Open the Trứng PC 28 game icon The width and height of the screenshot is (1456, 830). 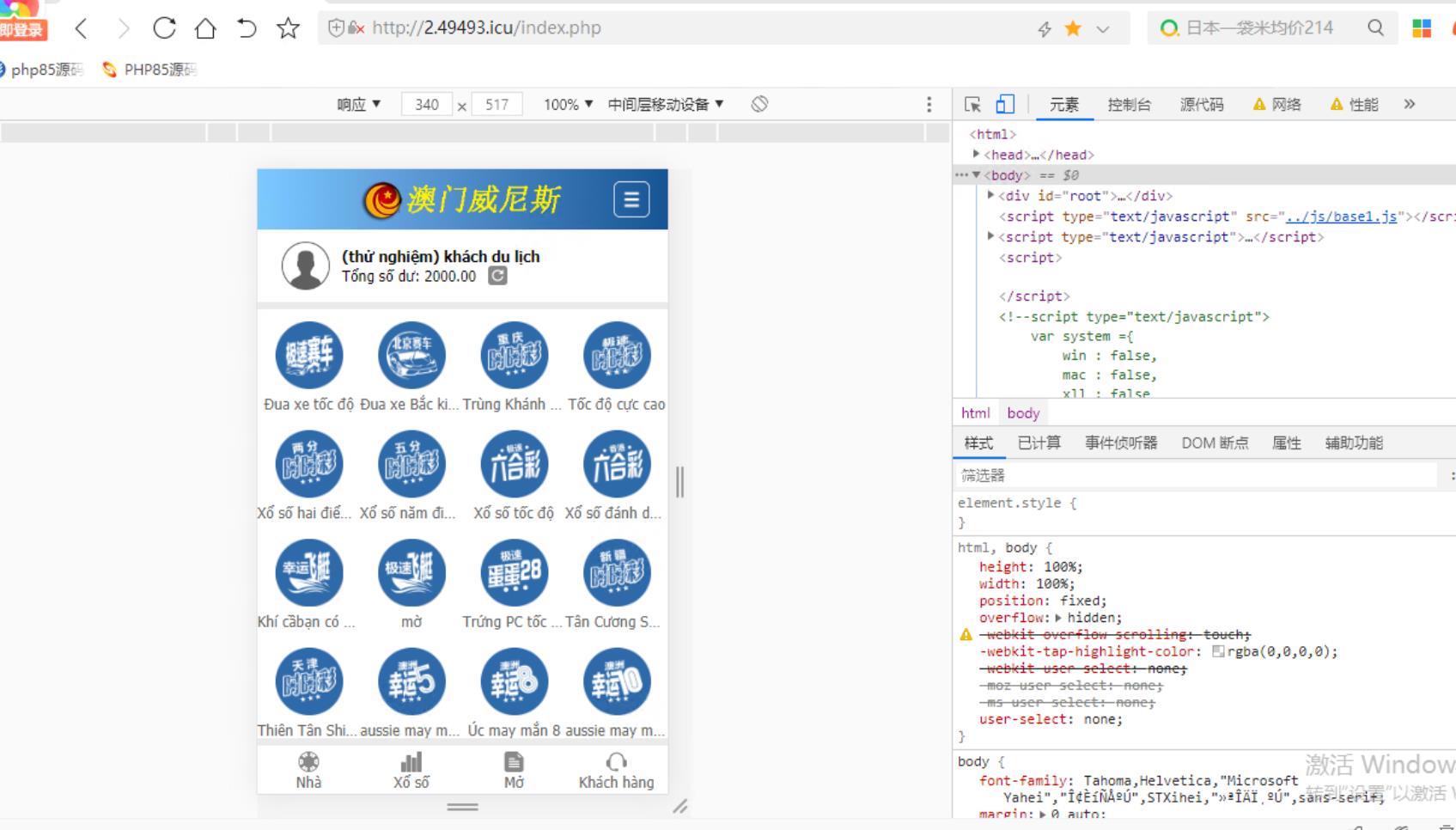tap(514, 573)
